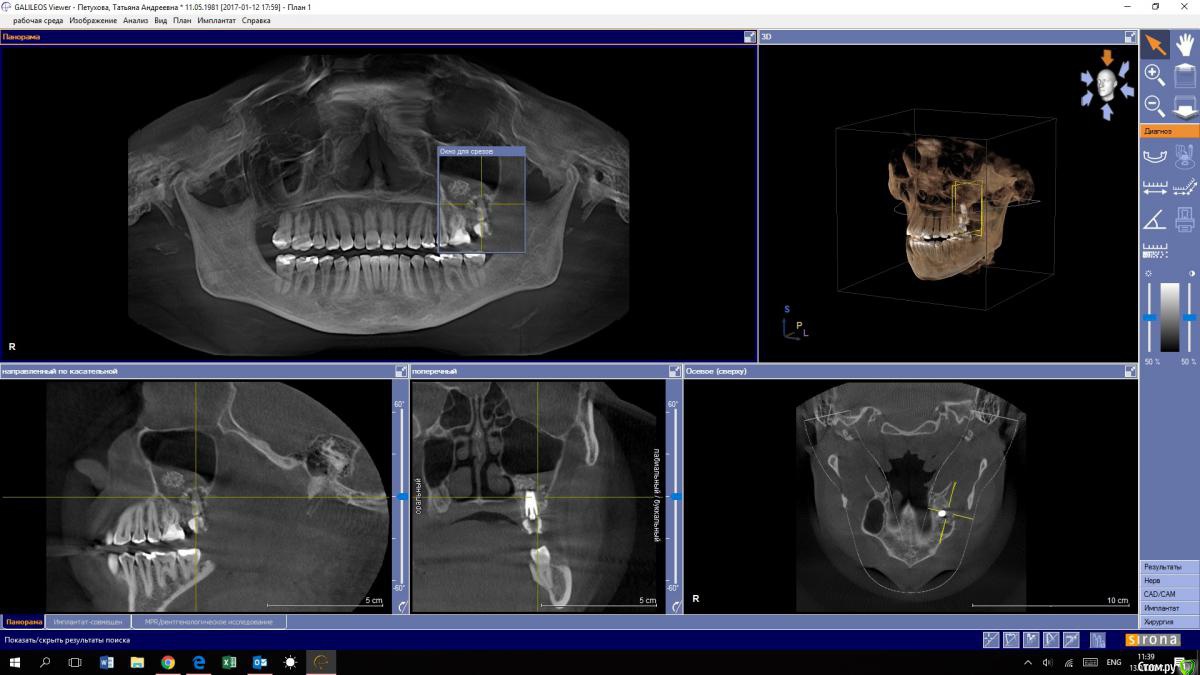This screenshot has width=1200, height=675.
Task: Open the Хирургия panel section
Action: [1168, 622]
